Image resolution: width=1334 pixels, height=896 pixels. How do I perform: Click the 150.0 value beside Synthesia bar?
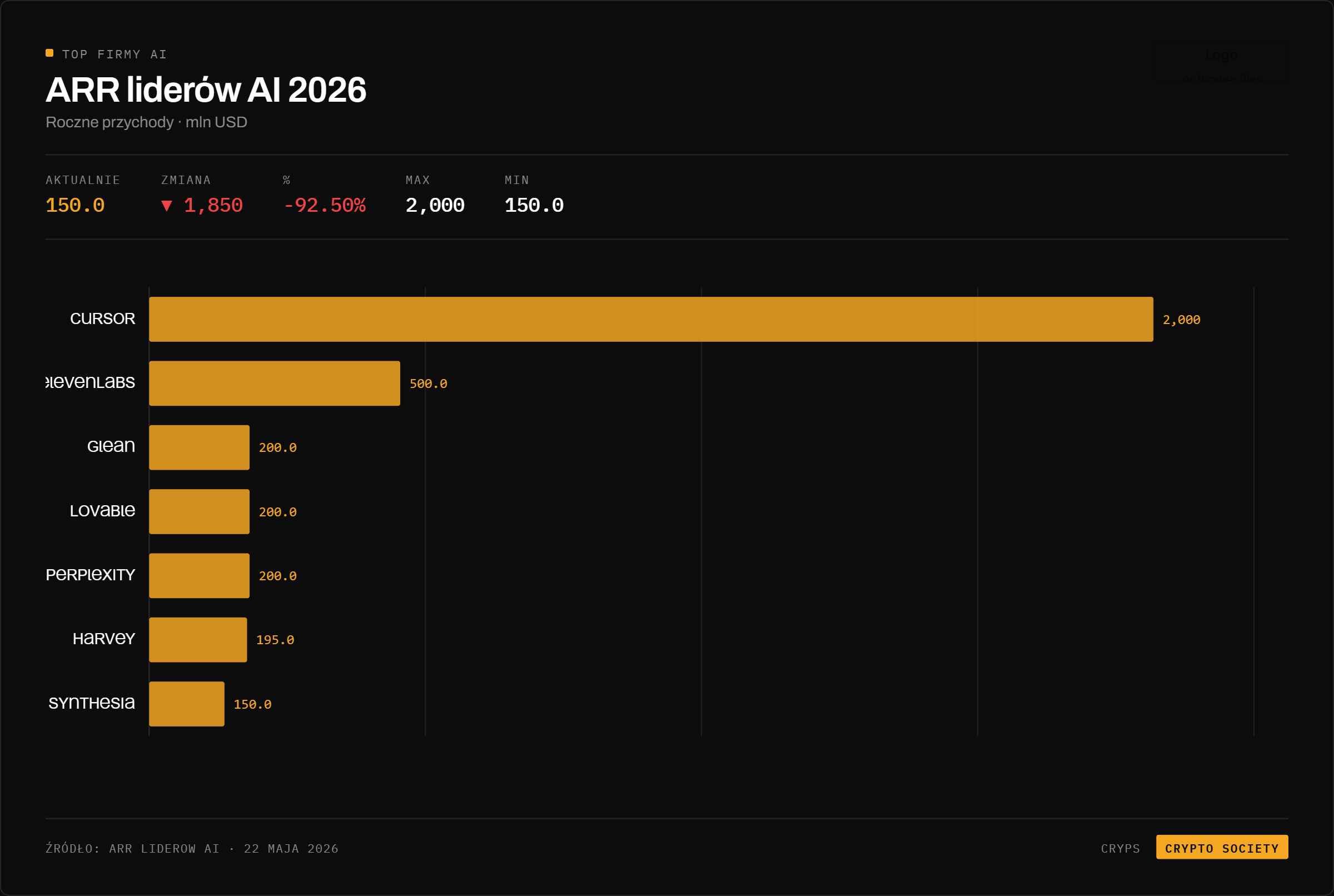click(252, 705)
